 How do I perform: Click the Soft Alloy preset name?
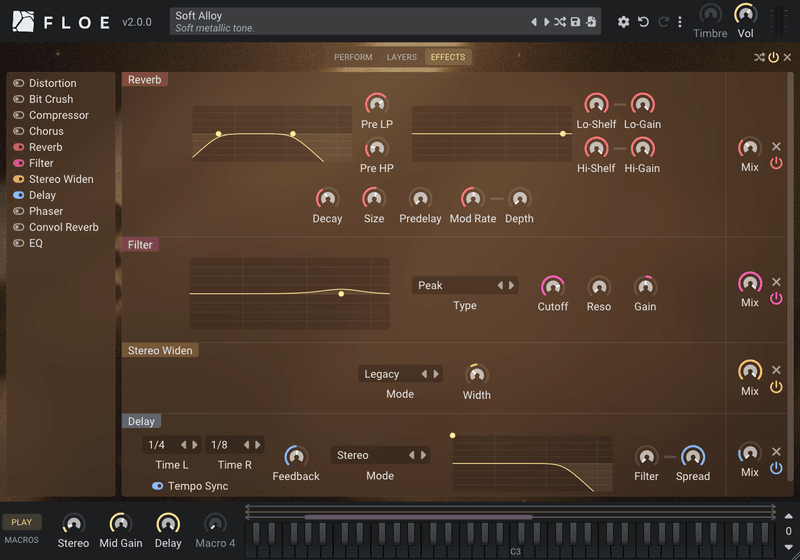click(199, 16)
